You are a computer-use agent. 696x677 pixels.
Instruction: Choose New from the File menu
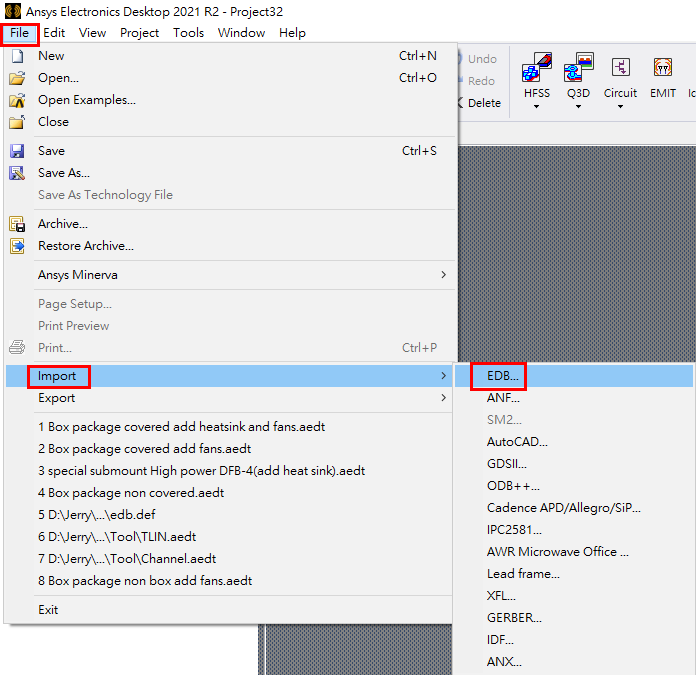click(231, 56)
